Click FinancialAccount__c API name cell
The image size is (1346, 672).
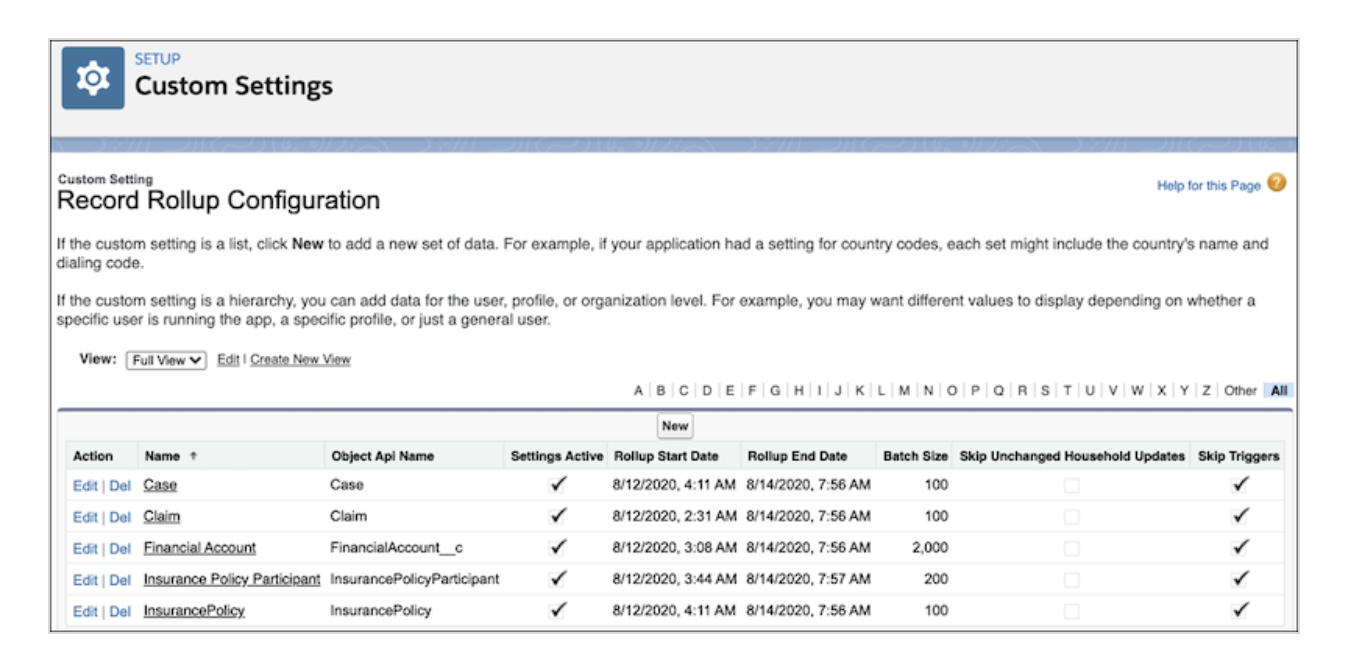coord(397,547)
